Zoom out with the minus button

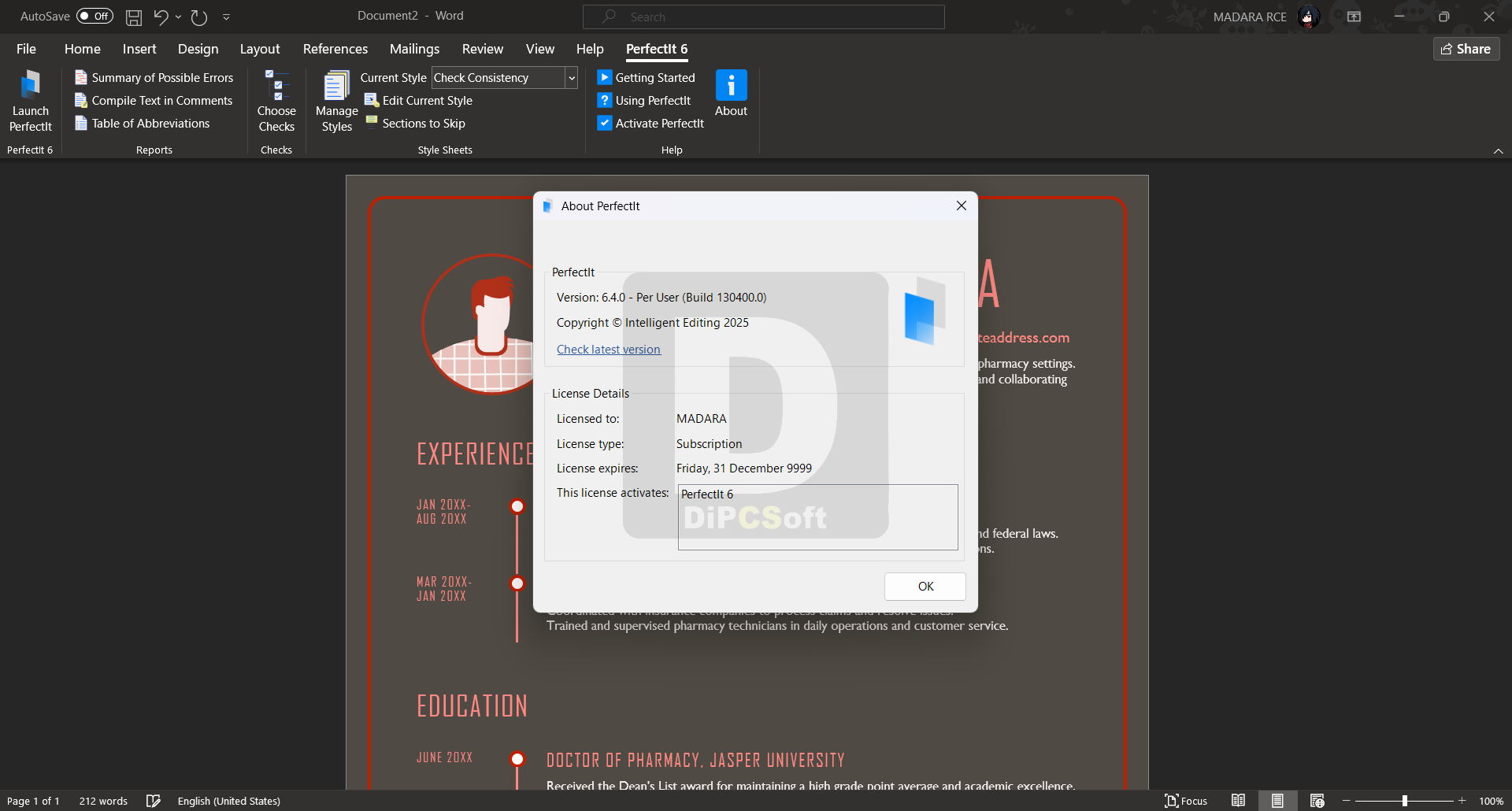click(x=1346, y=801)
